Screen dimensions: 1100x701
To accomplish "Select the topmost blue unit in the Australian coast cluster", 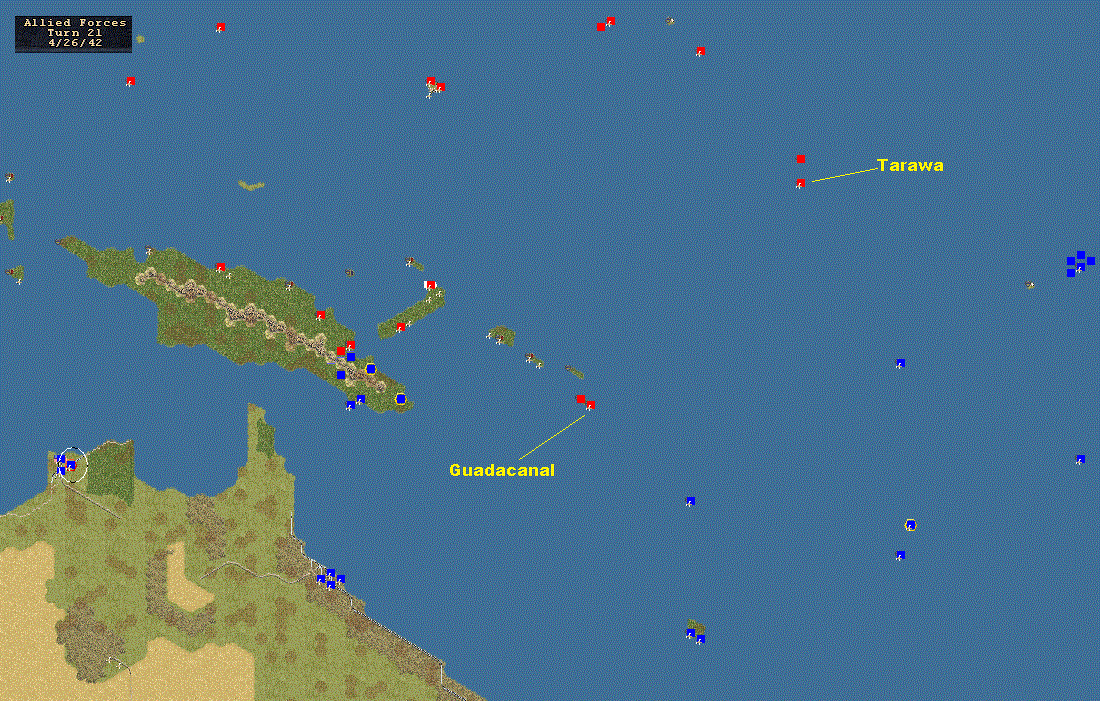I will [x=330, y=573].
